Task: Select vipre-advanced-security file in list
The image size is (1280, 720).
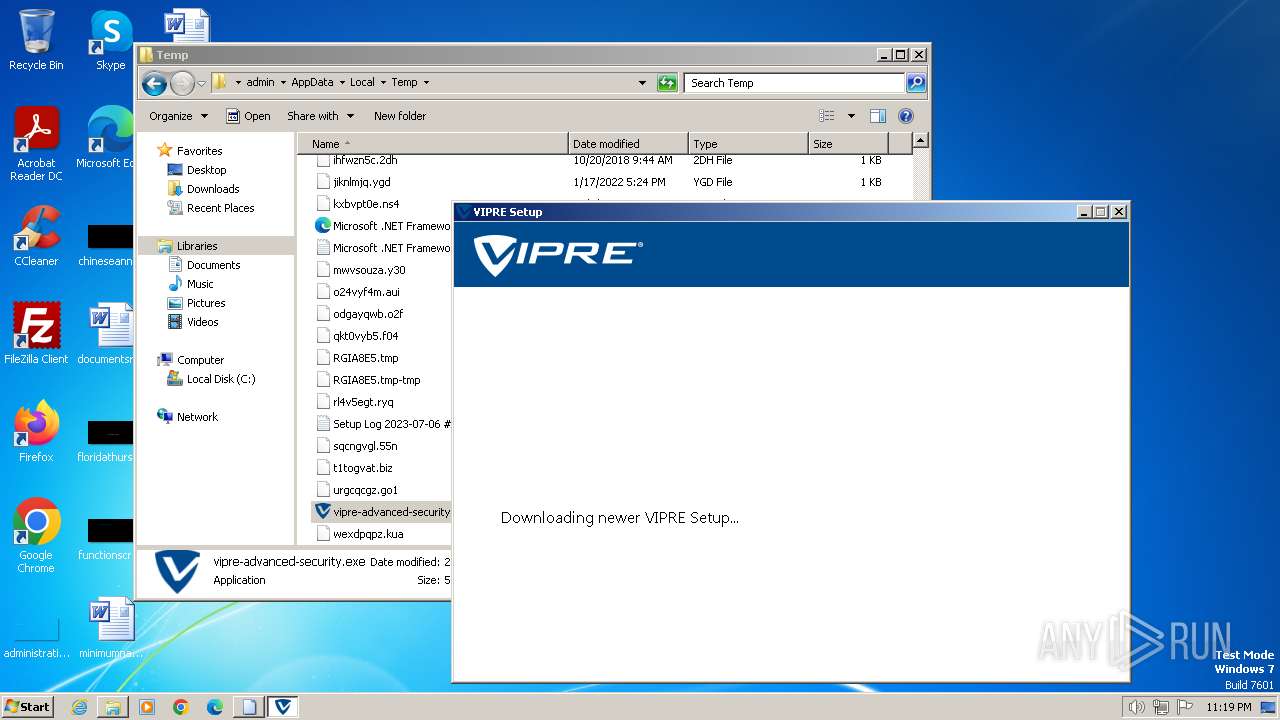Action: pos(382,512)
